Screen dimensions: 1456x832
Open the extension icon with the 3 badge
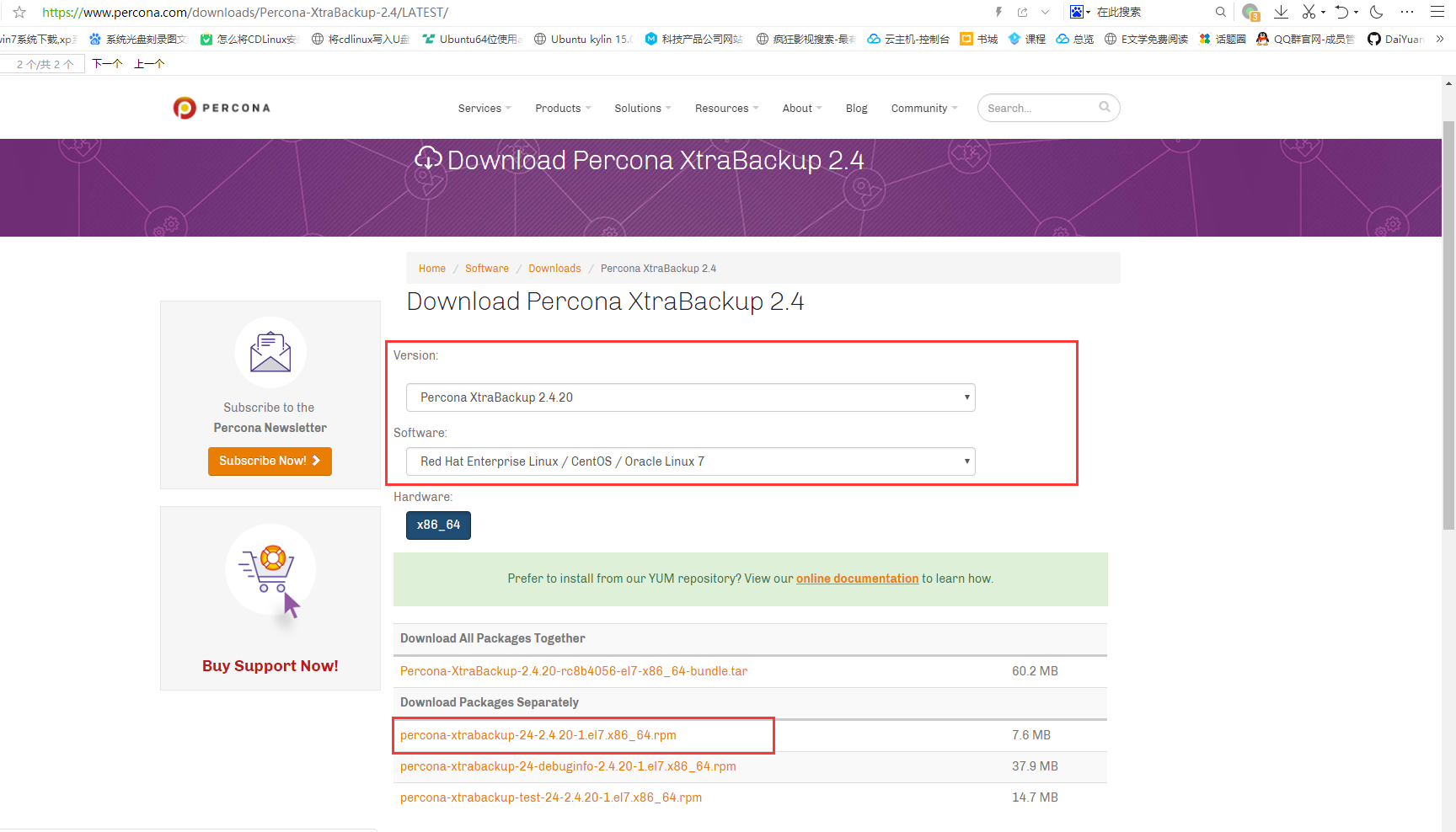tap(1250, 12)
